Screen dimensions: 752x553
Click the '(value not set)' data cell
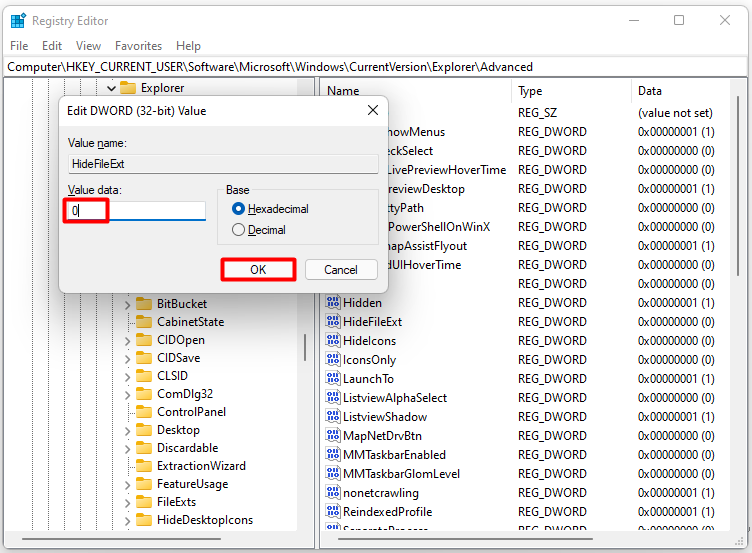click(675, 113)
